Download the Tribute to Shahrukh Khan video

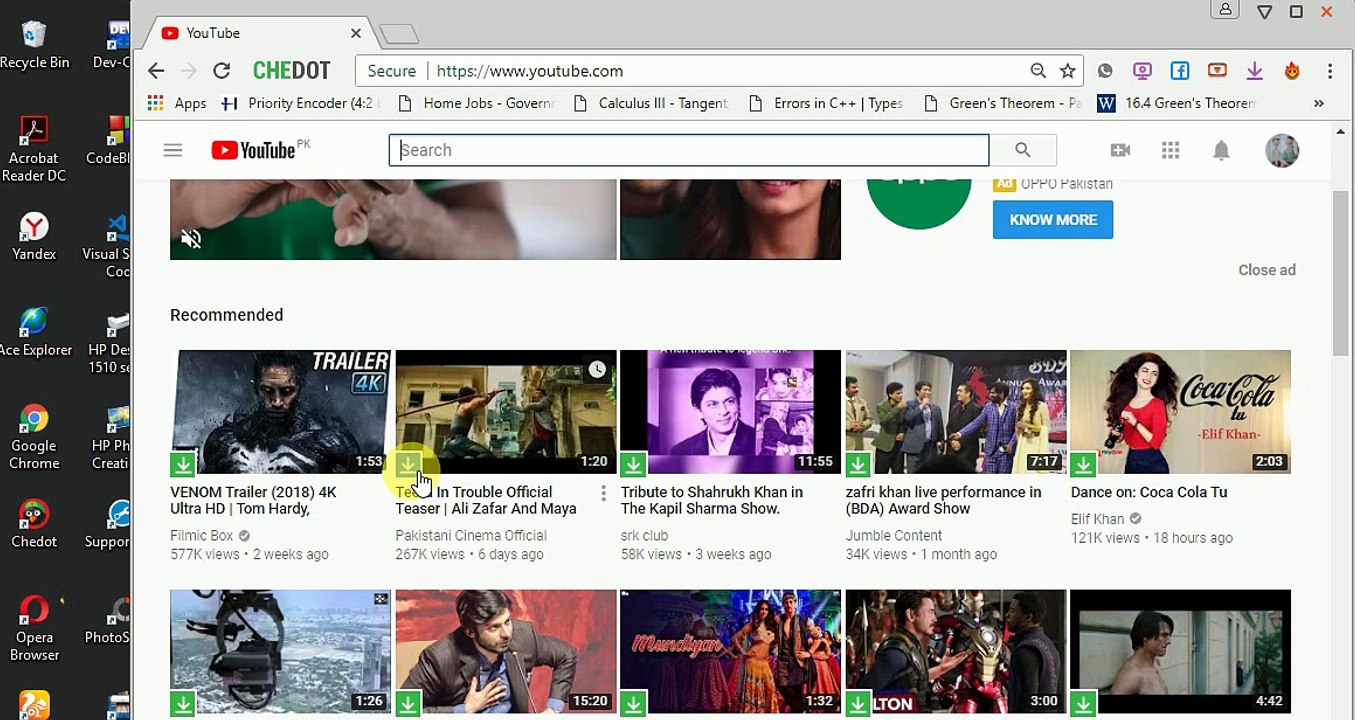(x=632, y=464)
